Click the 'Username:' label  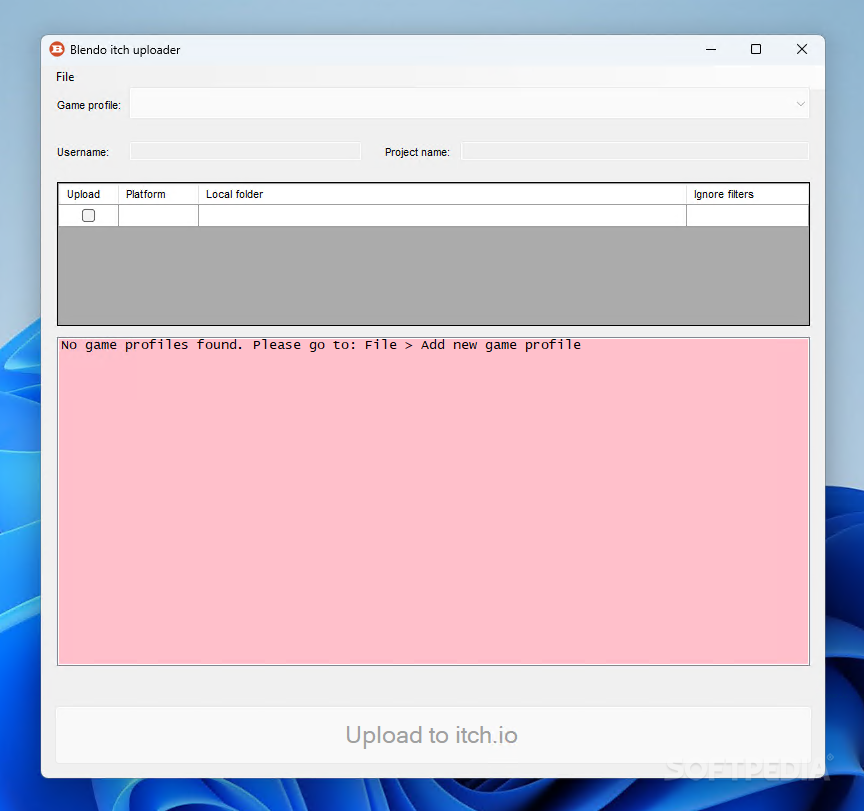[x=83, y=152]
